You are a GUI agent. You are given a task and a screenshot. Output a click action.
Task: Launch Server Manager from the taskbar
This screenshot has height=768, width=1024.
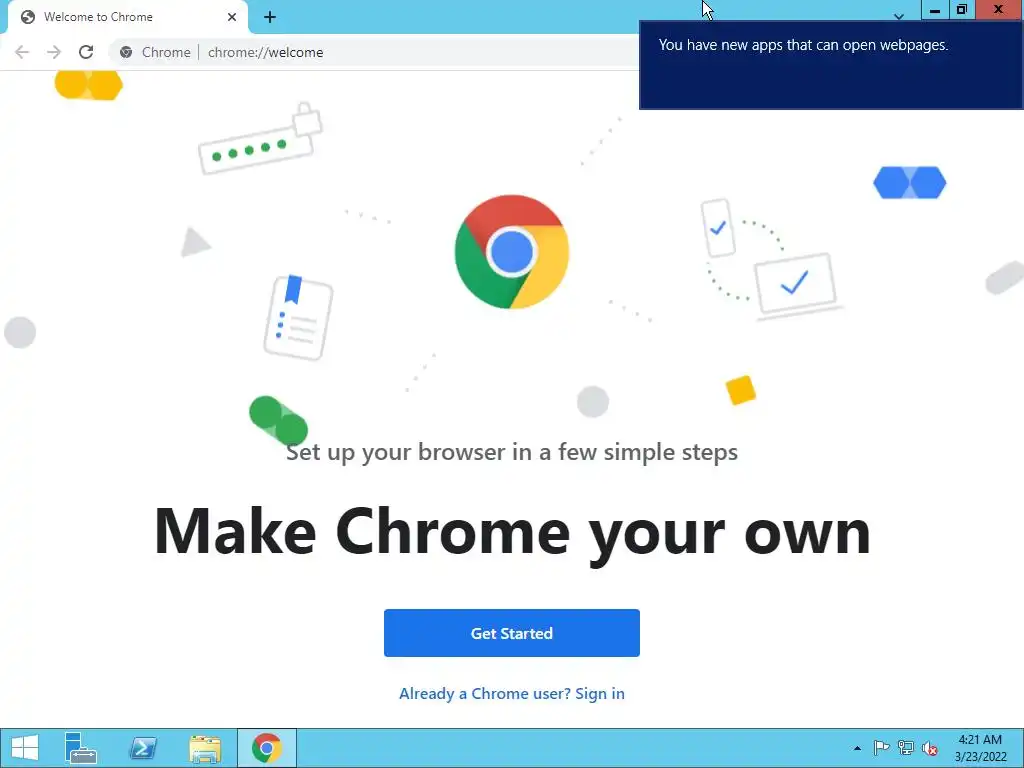pos(81,748)
